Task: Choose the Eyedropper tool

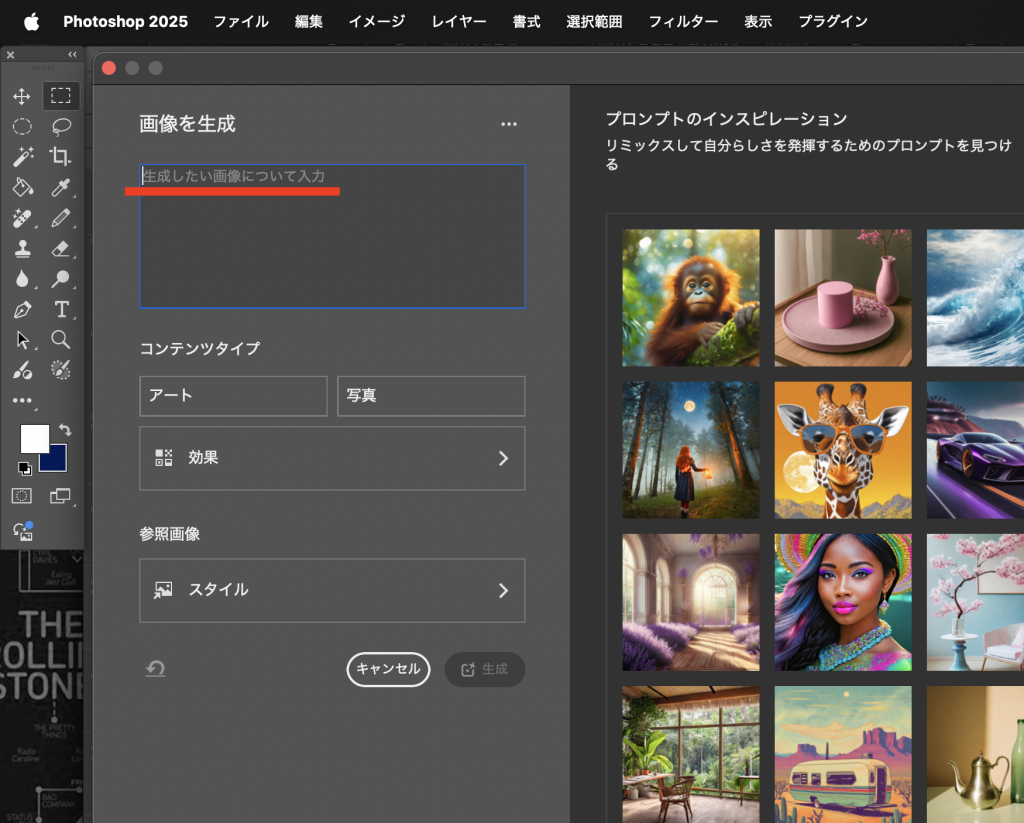Action: pyautogui.click(x=61, y=187)
